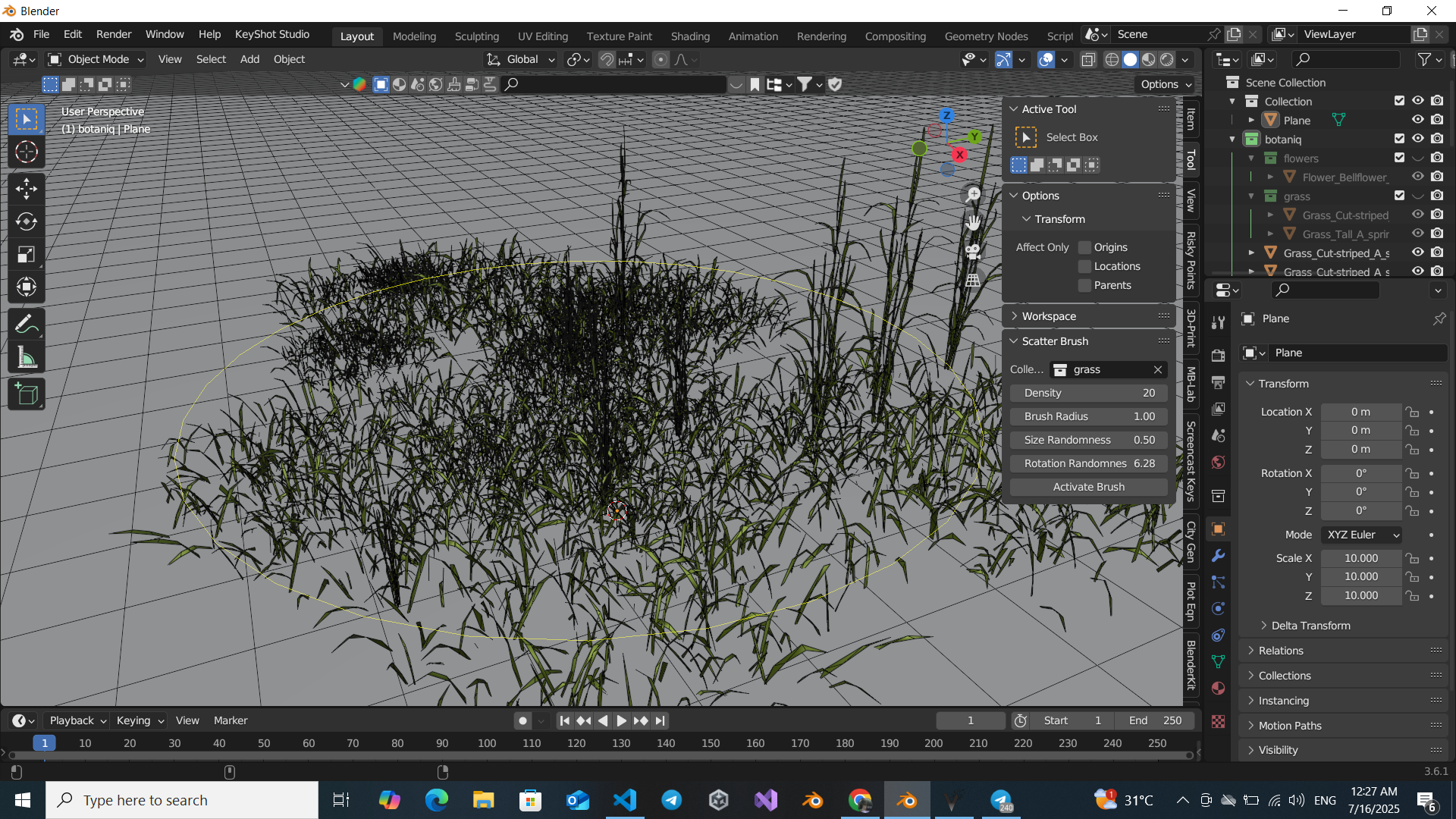The height and width of the screenshot is (819, 1456).
Task: Select the Add Cube tool
Action: [27, 394]
